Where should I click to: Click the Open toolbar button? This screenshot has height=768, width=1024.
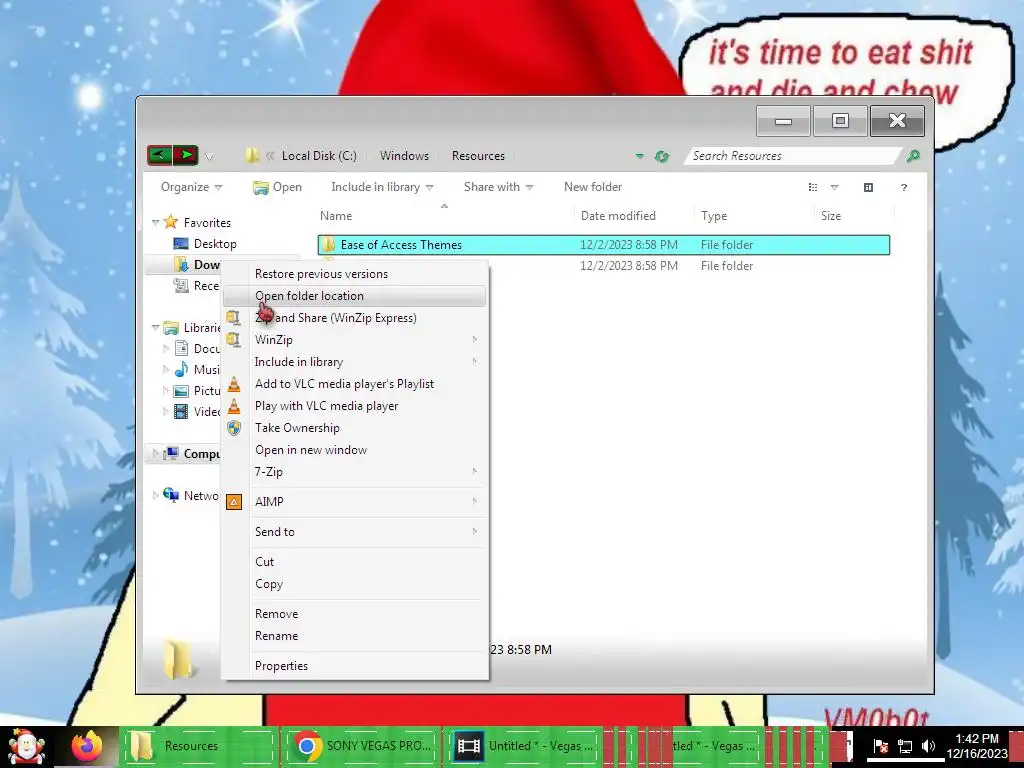click(278, 187)
